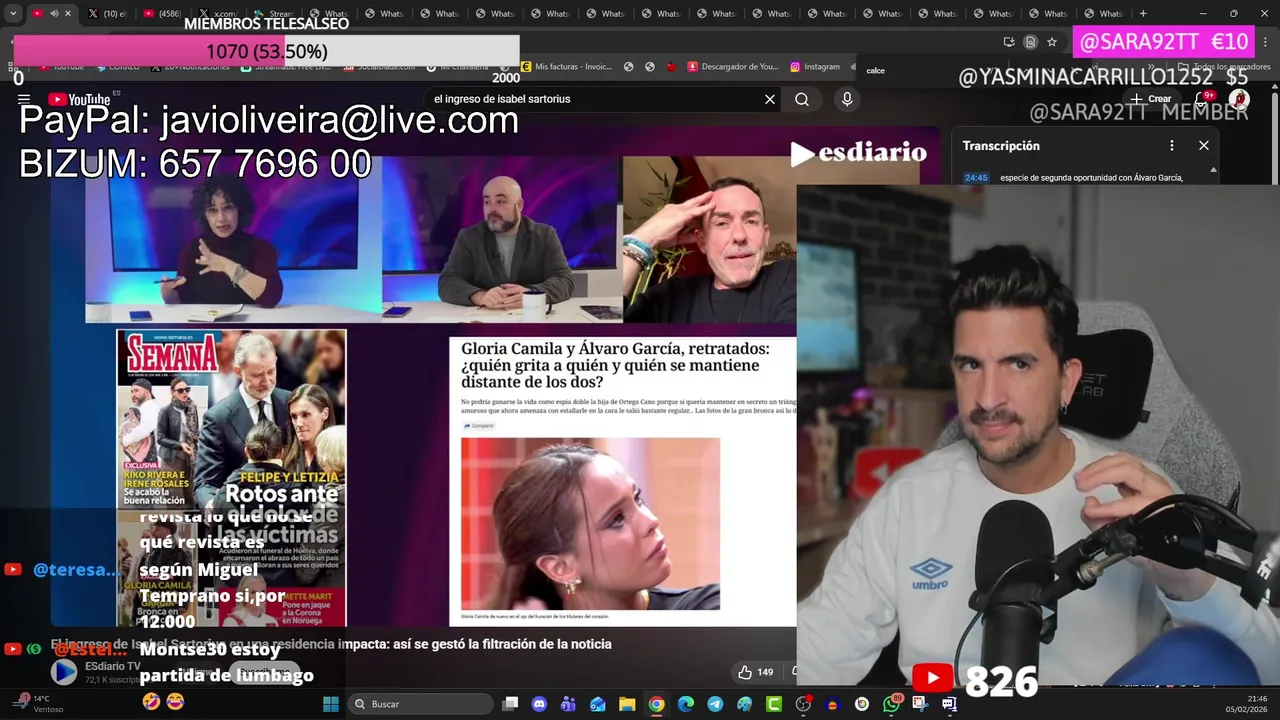Bookmark this page with the star
This screenshot has width=1280, height=720.
1052,42
